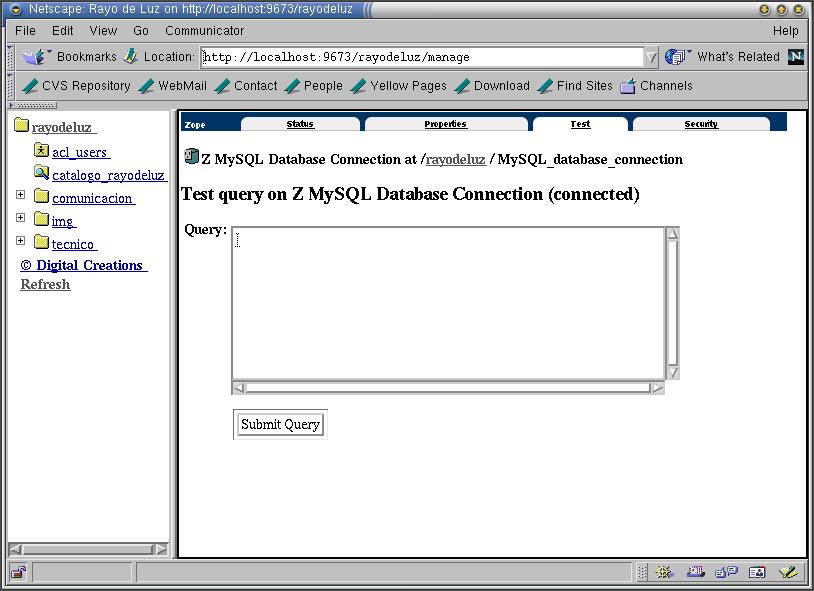The width and height of the screenshot is (814, 591).
Task: Open the Channels toolbar folder
Action: point(657,86)
